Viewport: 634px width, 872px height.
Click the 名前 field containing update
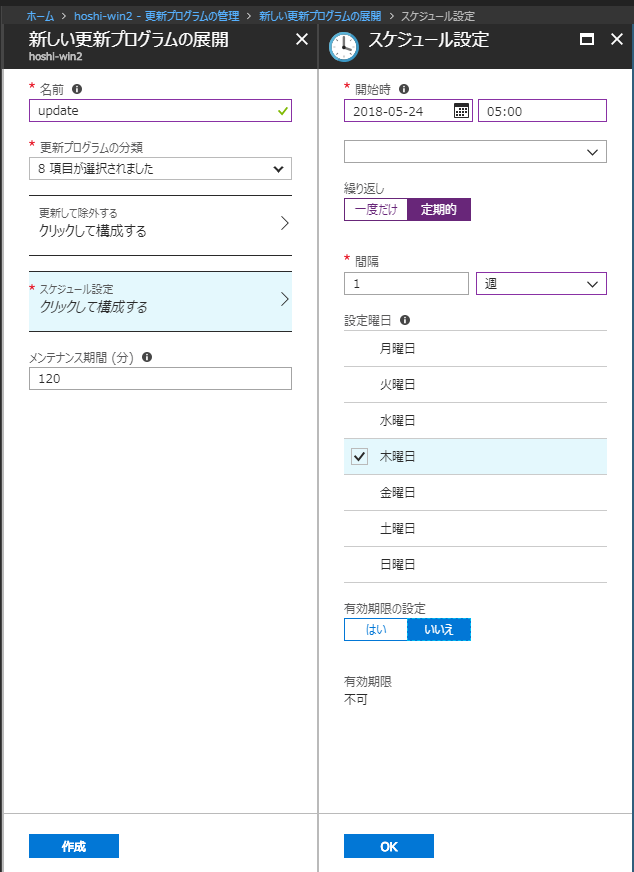click(160, 111)
